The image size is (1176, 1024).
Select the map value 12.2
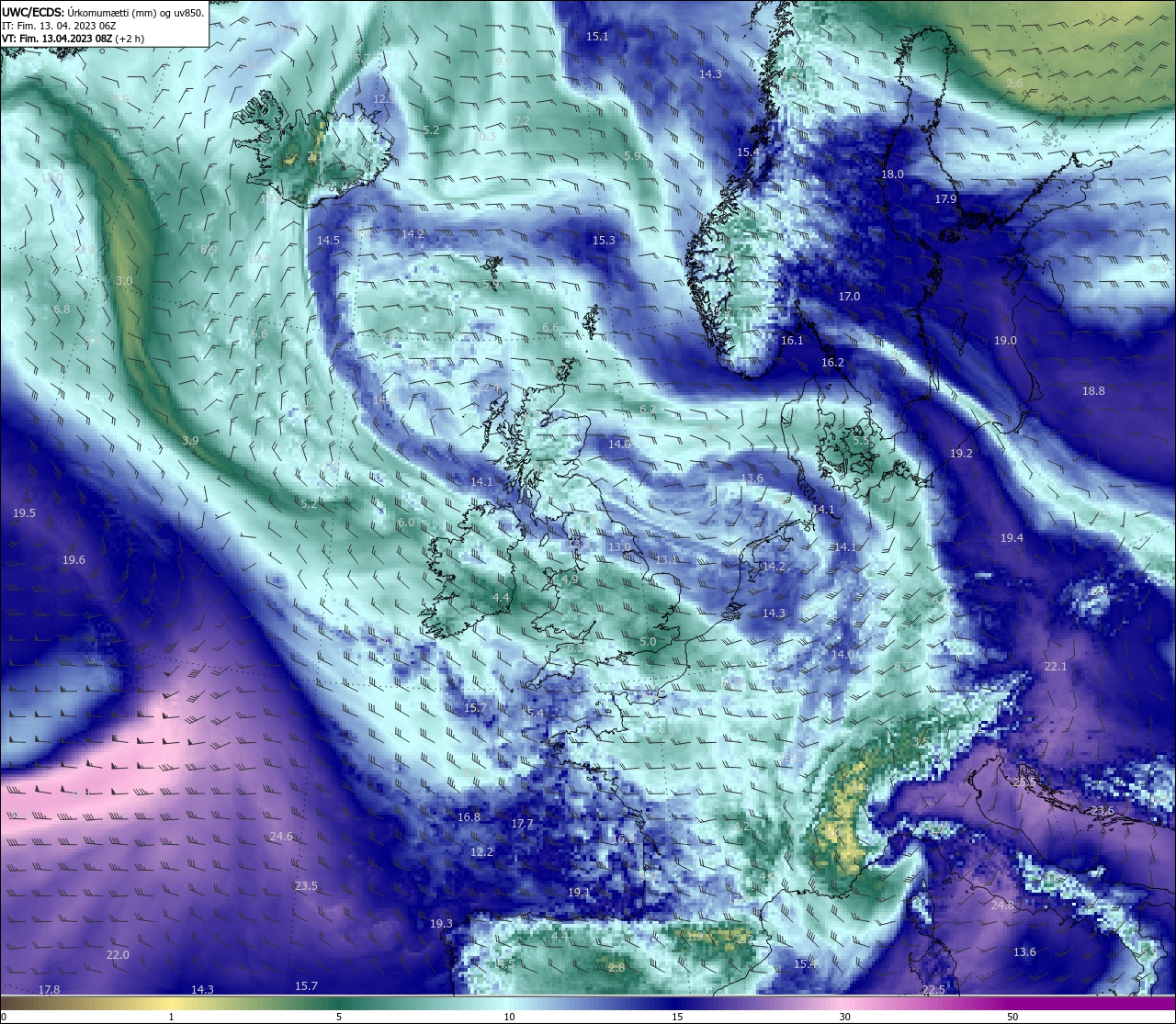(x=481, y=851)
